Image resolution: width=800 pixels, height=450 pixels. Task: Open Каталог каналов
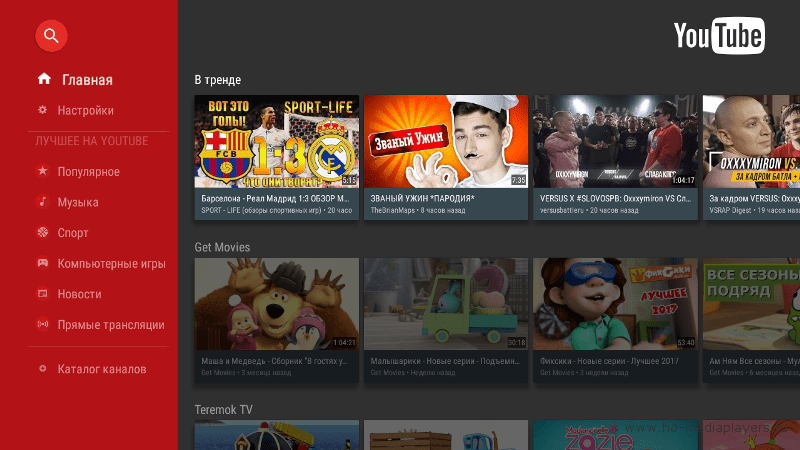(102, 369)
